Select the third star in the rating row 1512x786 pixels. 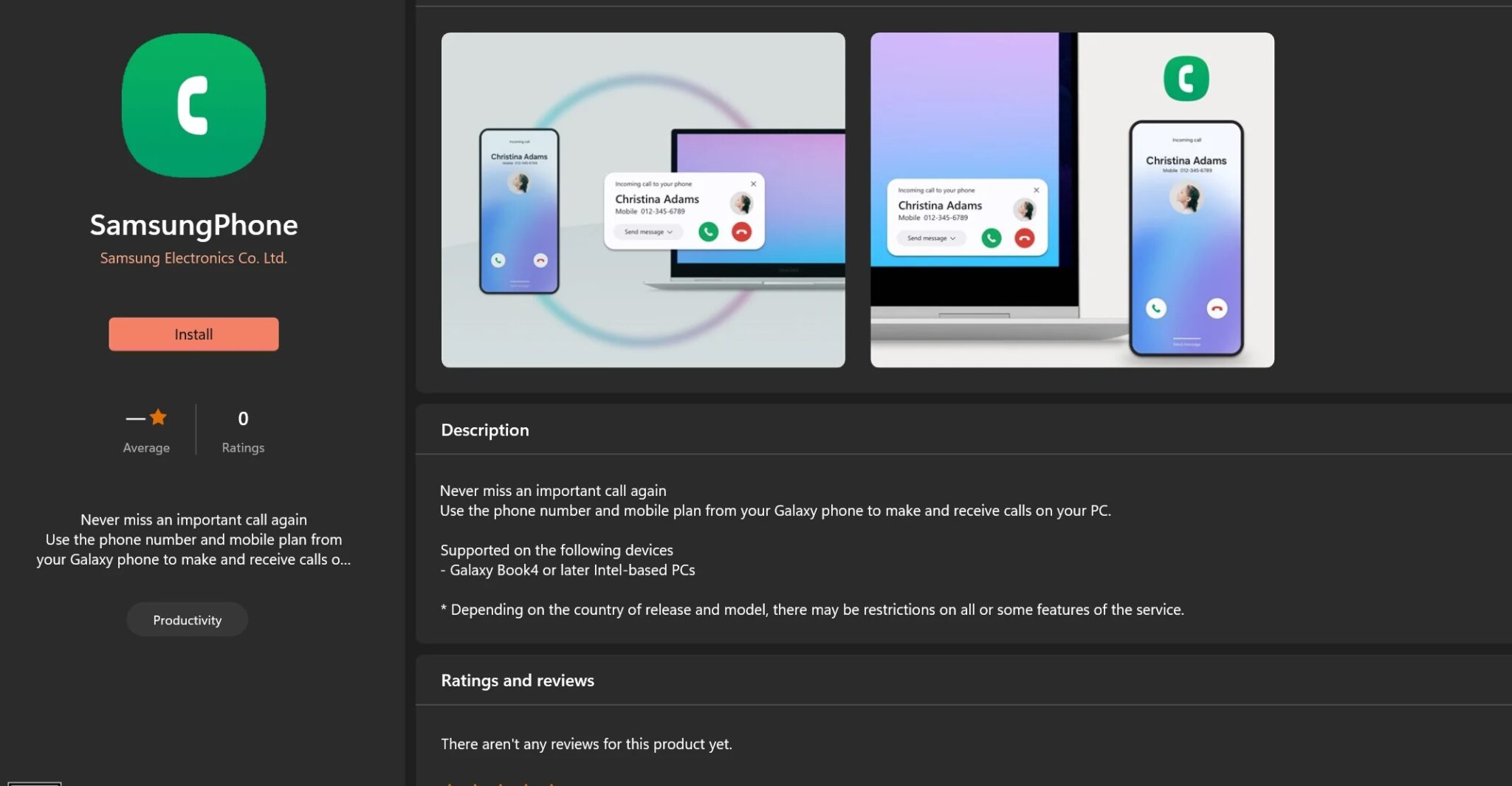pyautogui.click(x=501, y=784)
